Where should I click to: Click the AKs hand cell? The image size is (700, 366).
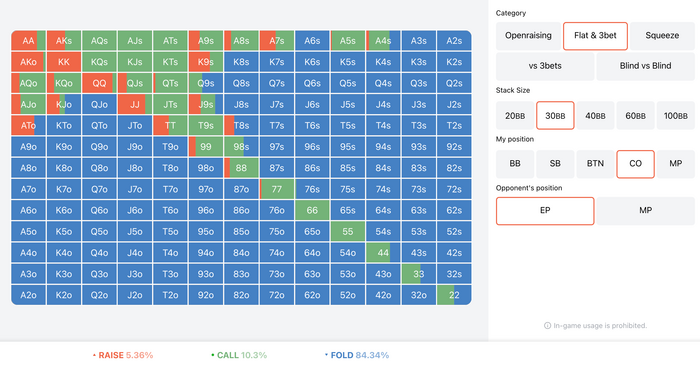[x=64, y=41]
